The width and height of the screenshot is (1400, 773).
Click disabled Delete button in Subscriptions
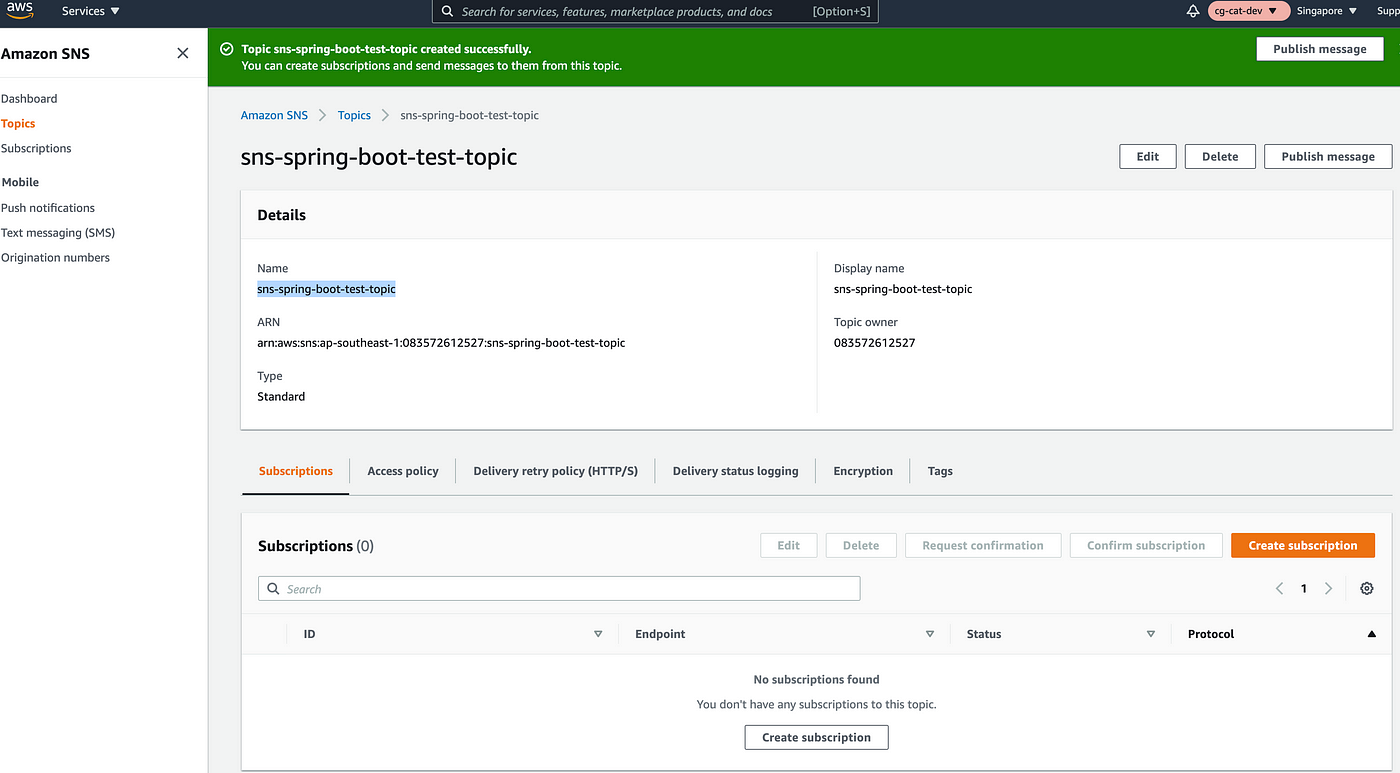861,545
